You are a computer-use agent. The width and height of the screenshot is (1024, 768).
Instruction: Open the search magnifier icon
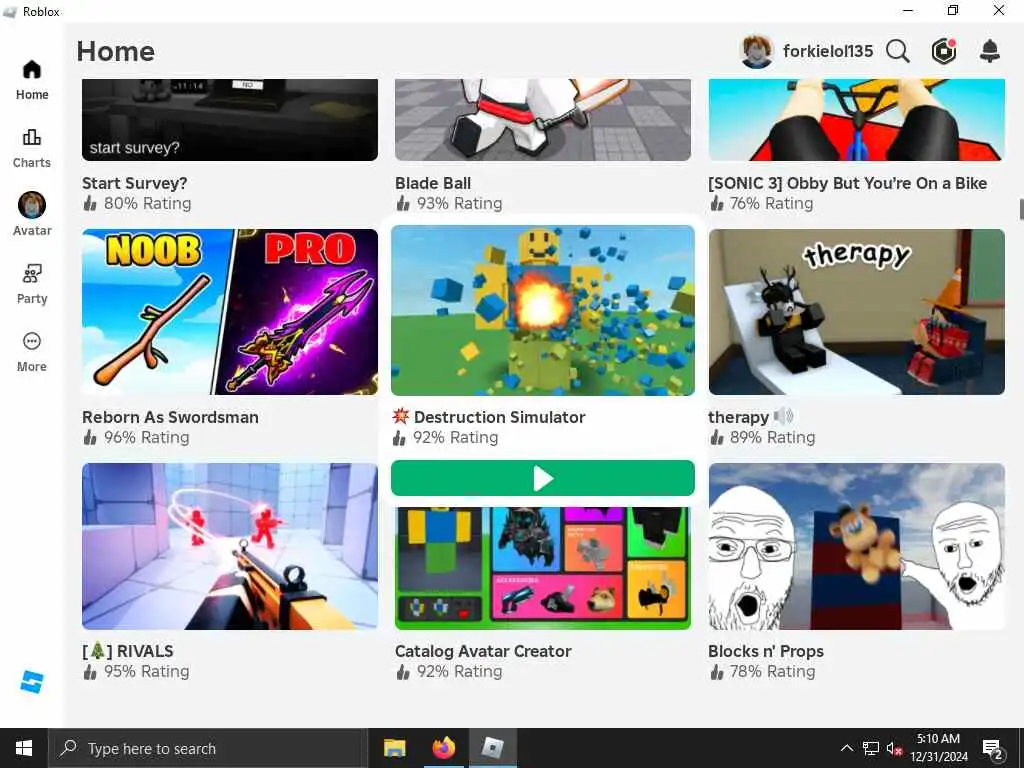click(x=898, y=51)
